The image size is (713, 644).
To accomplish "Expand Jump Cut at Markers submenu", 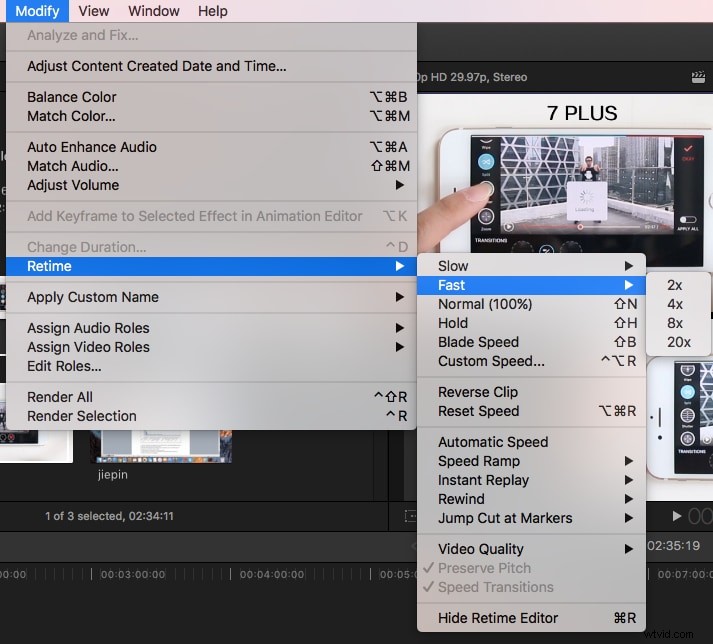I will pyautogui.click(x=531, y=518).
